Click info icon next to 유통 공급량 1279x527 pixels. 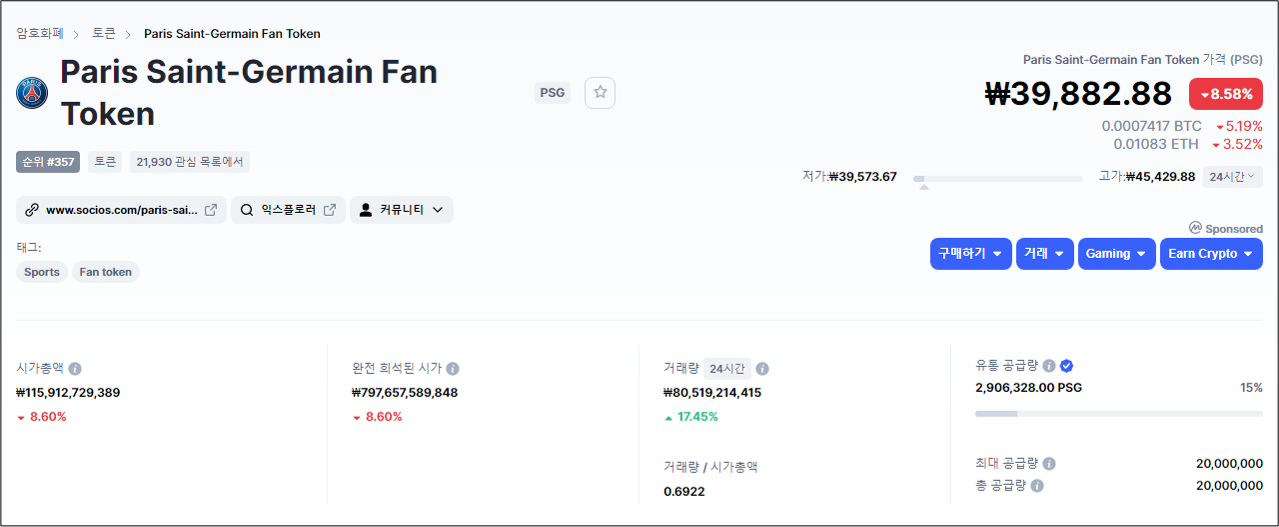(1049, 366)
